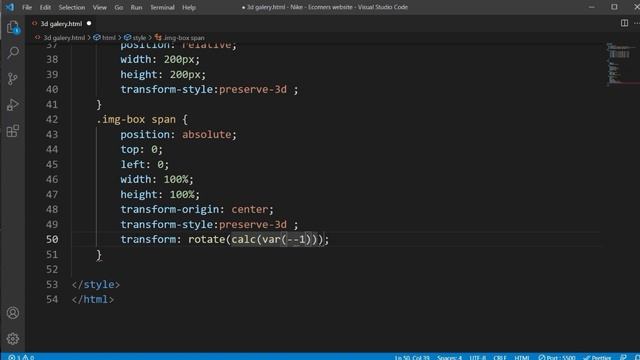Click line number 50 in the gutter

click(52, 239)
